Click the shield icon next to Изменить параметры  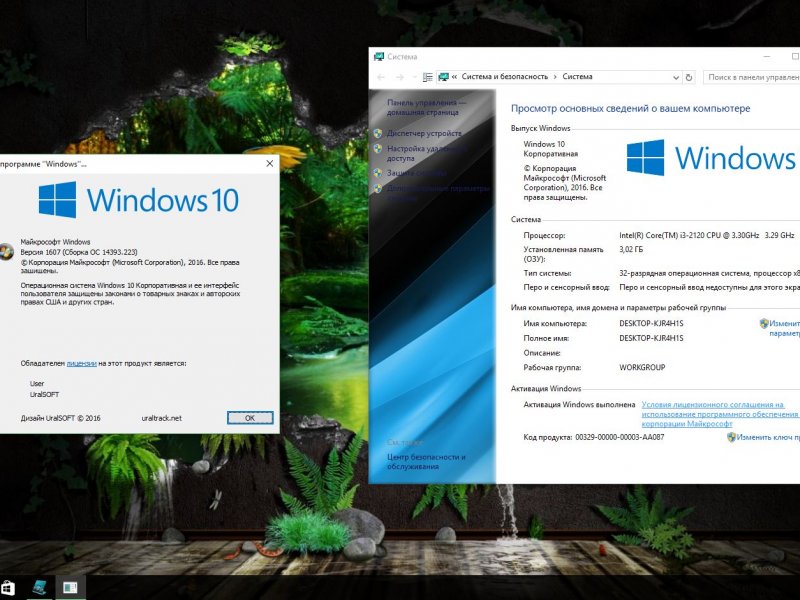click(764, 323)
